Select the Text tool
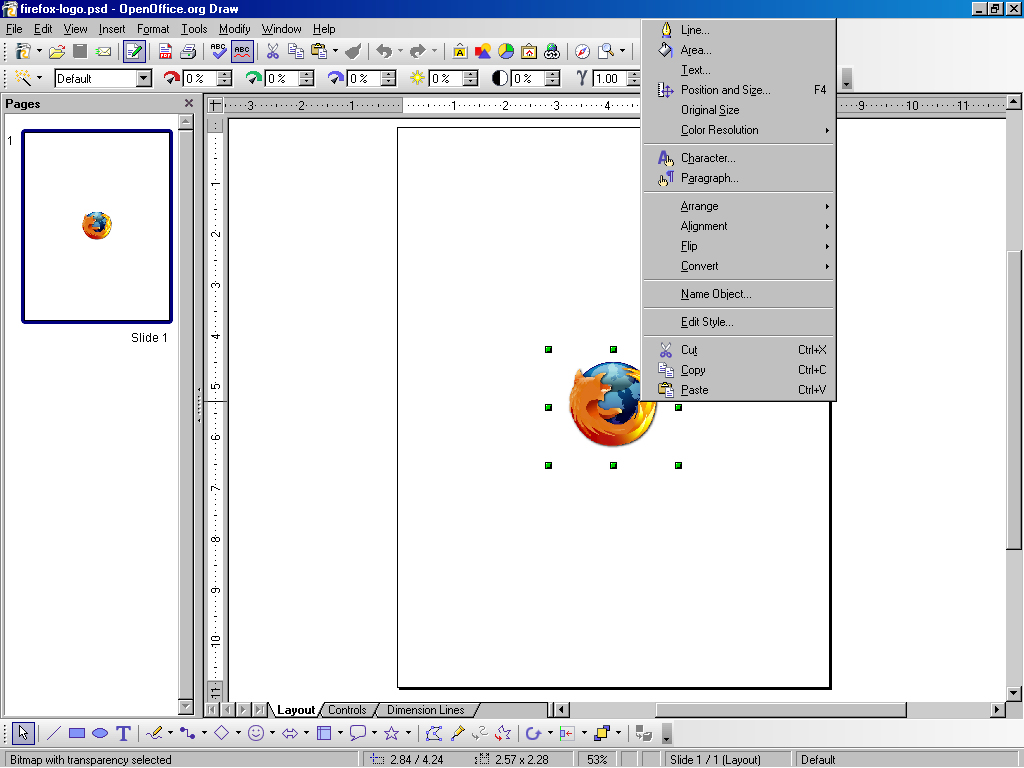The image size is (1024, 768). (123, 733)
